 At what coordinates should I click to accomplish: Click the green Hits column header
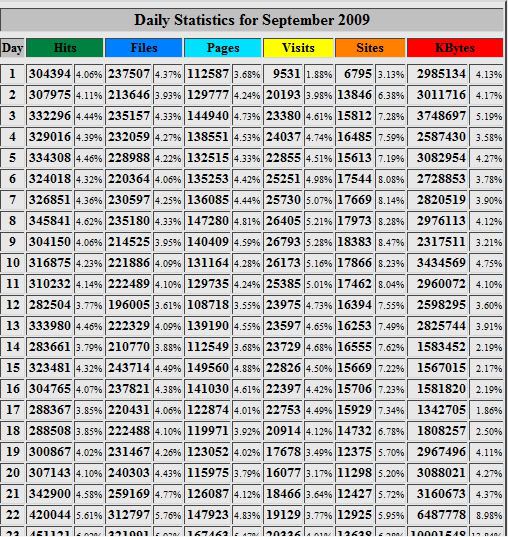(64, 48)
